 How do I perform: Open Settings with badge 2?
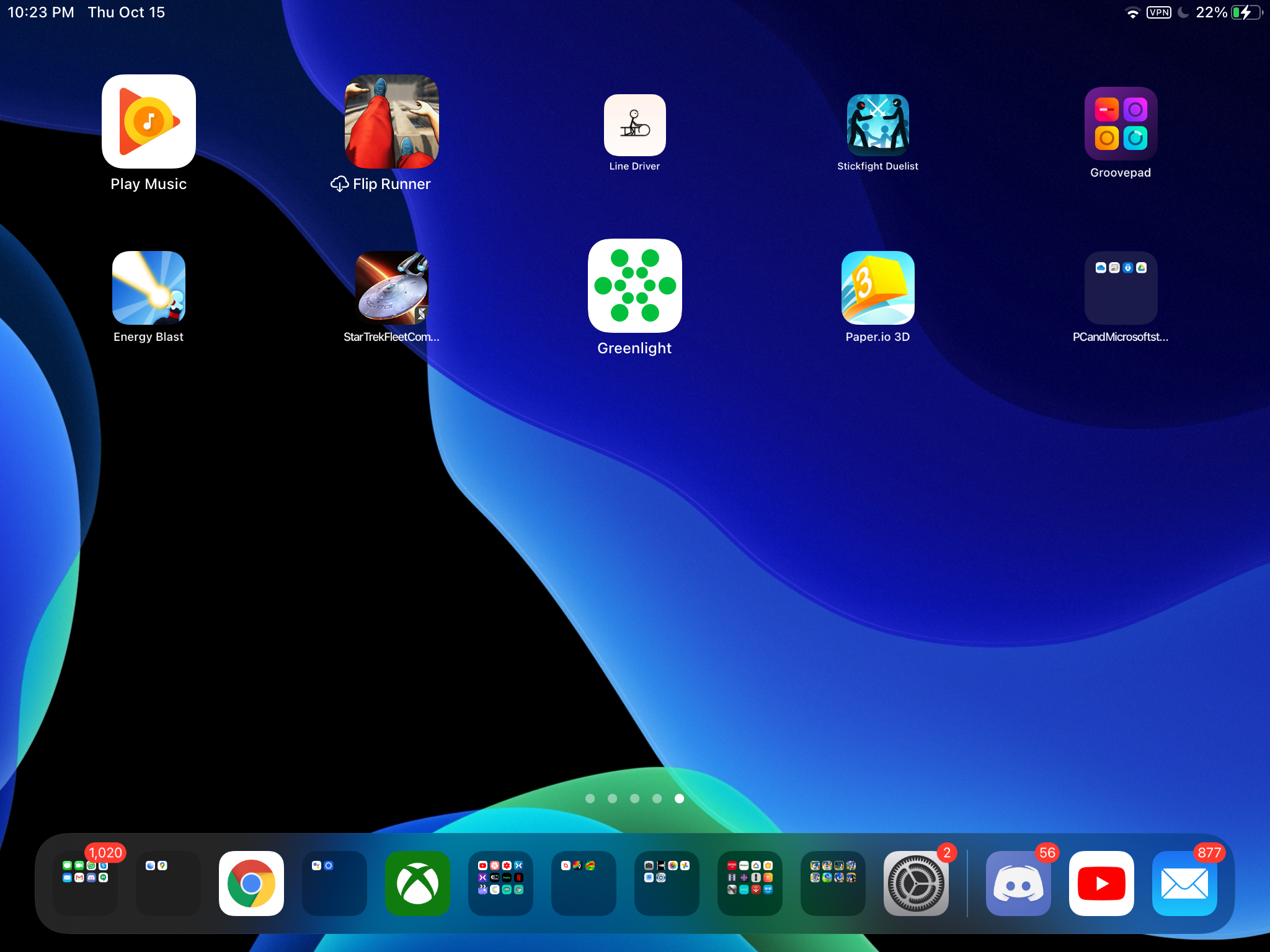(x=916, y=883)
